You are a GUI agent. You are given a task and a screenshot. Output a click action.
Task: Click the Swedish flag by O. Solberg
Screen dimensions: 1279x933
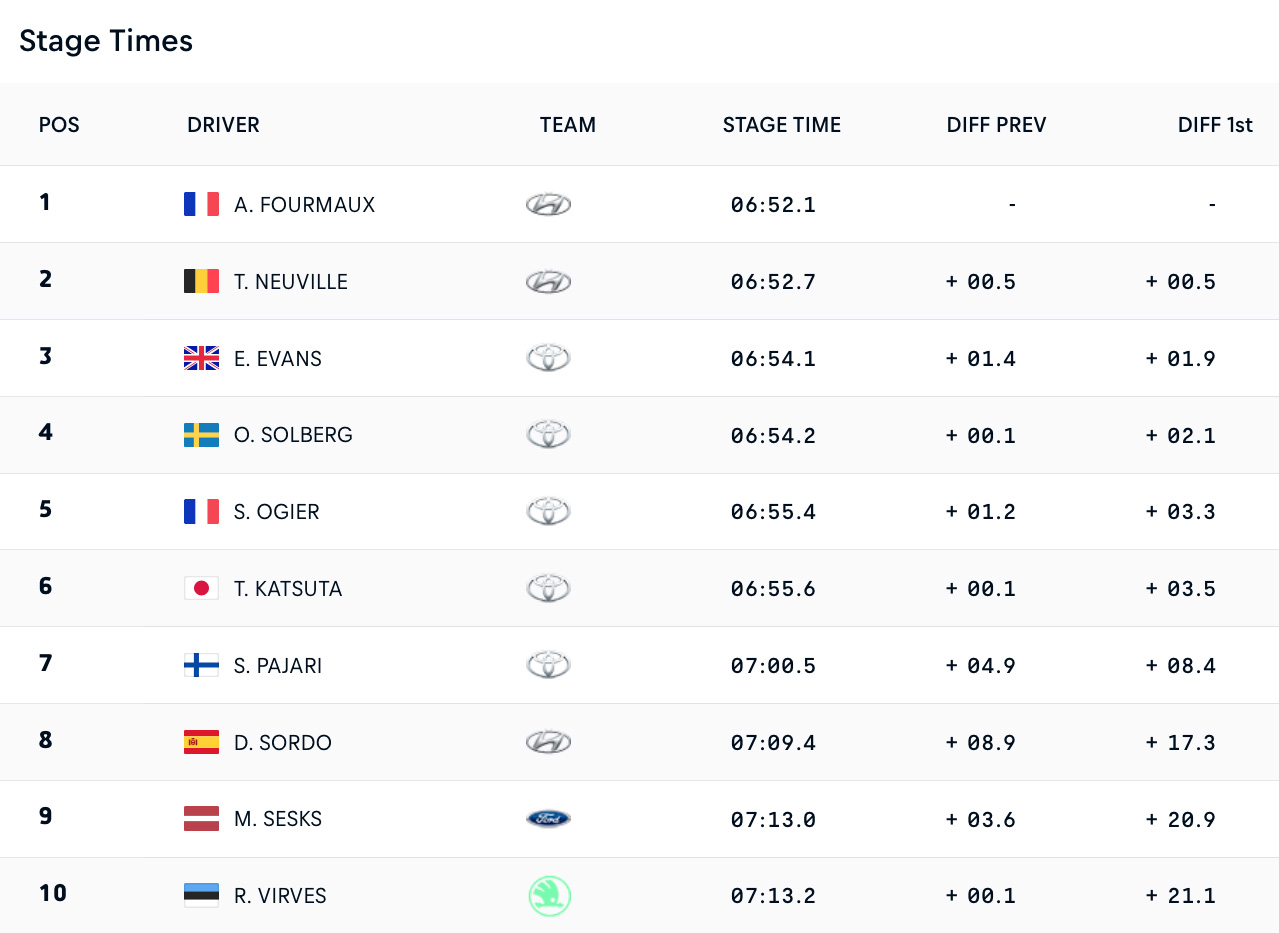[201, 435]
